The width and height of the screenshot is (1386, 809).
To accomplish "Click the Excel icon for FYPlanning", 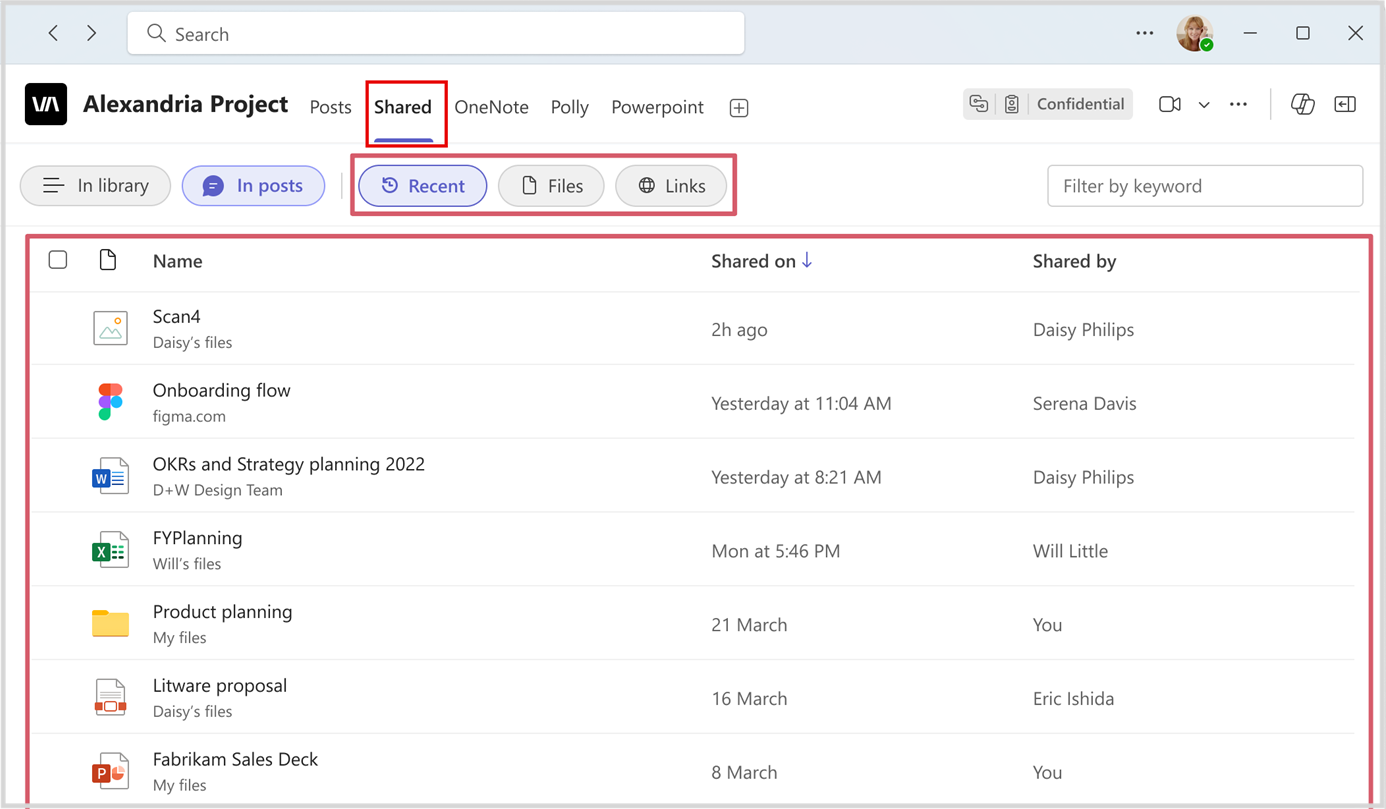I will 110,549.
